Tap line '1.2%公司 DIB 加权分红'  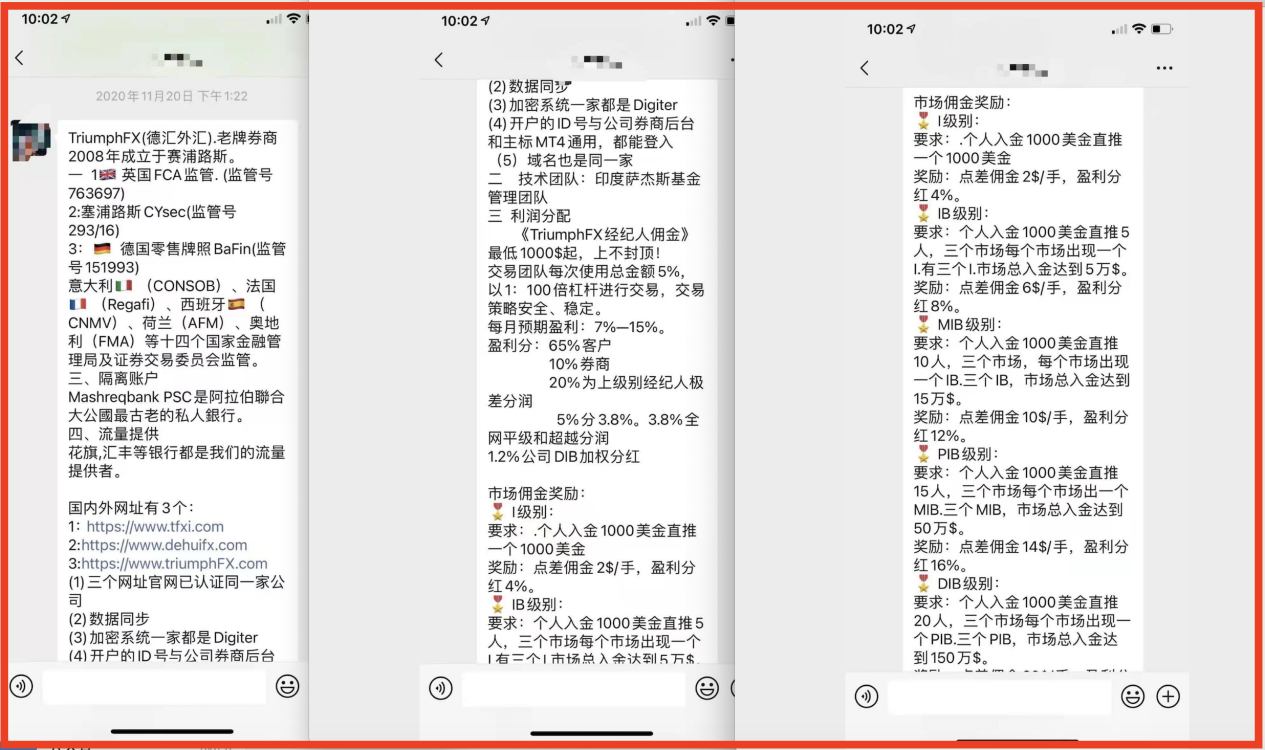point(564,456)
